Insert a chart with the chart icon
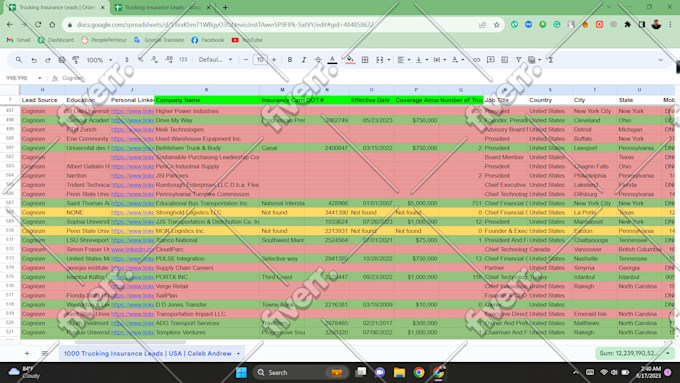Screen dimensions: 680x383 504,60
